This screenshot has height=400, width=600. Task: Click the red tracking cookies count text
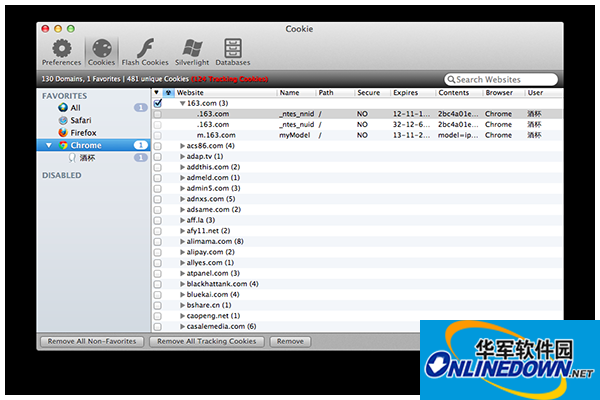point(229,79)
